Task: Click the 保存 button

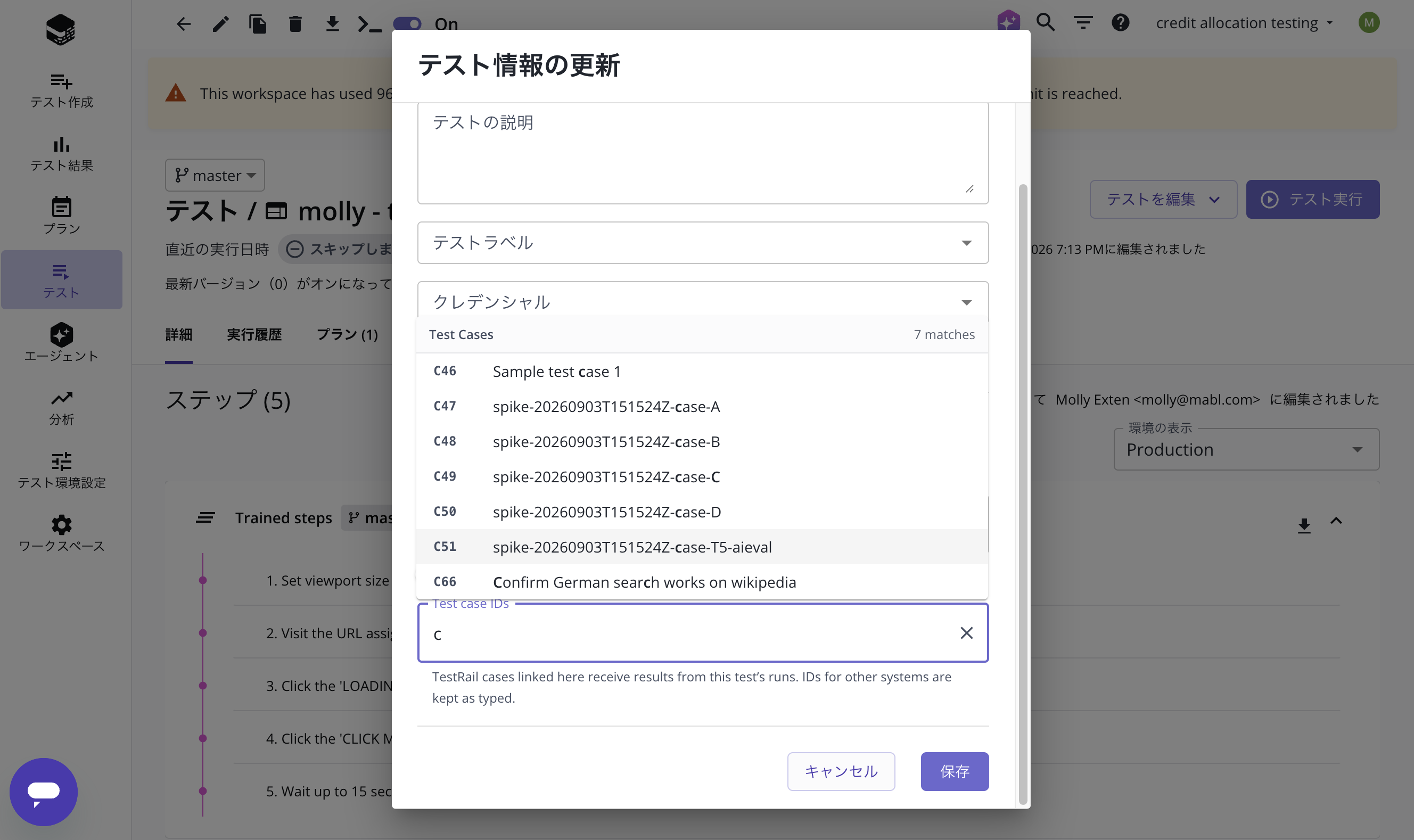Action: coord(955,771)
